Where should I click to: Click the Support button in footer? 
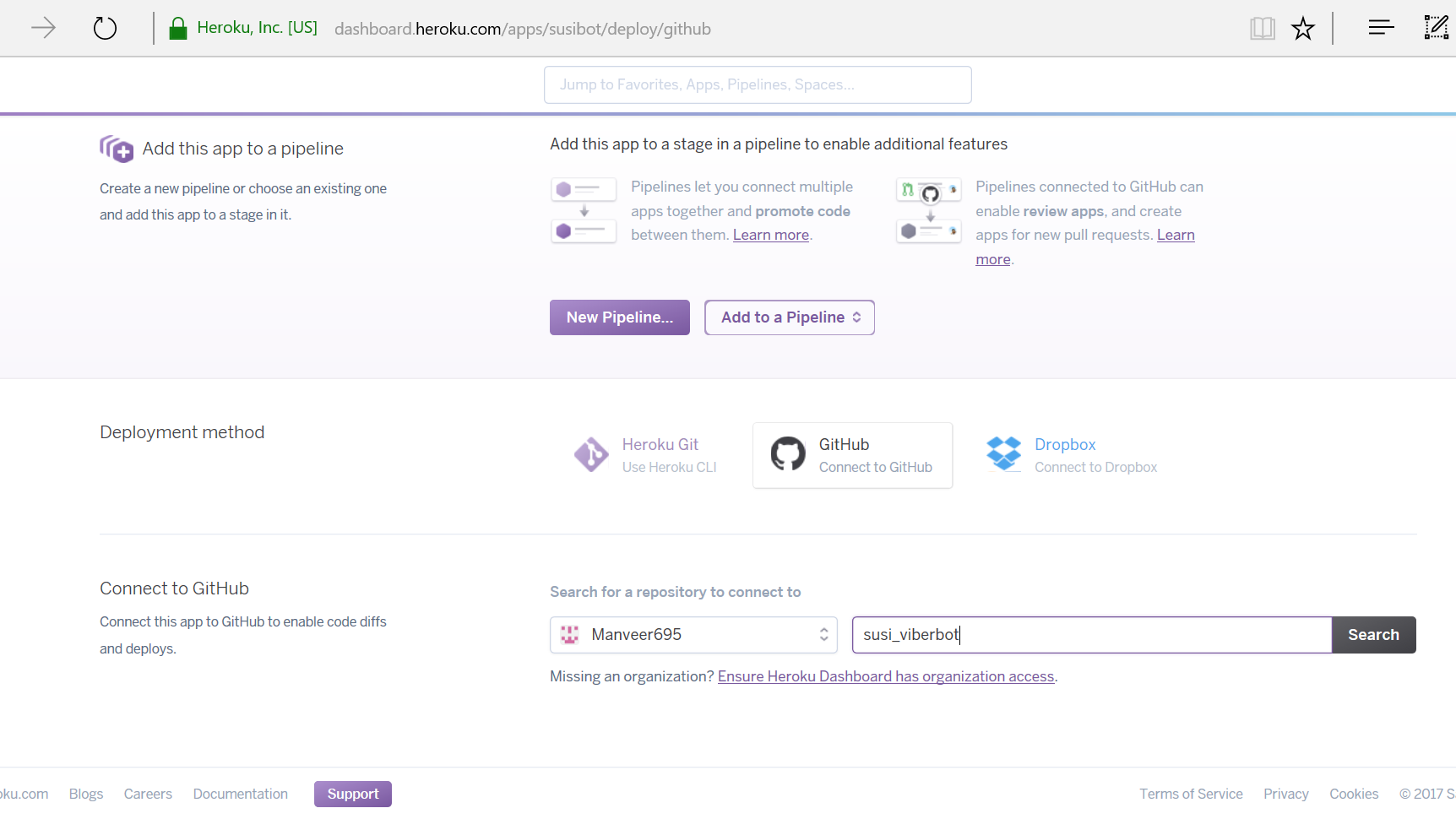click(353, 794)
